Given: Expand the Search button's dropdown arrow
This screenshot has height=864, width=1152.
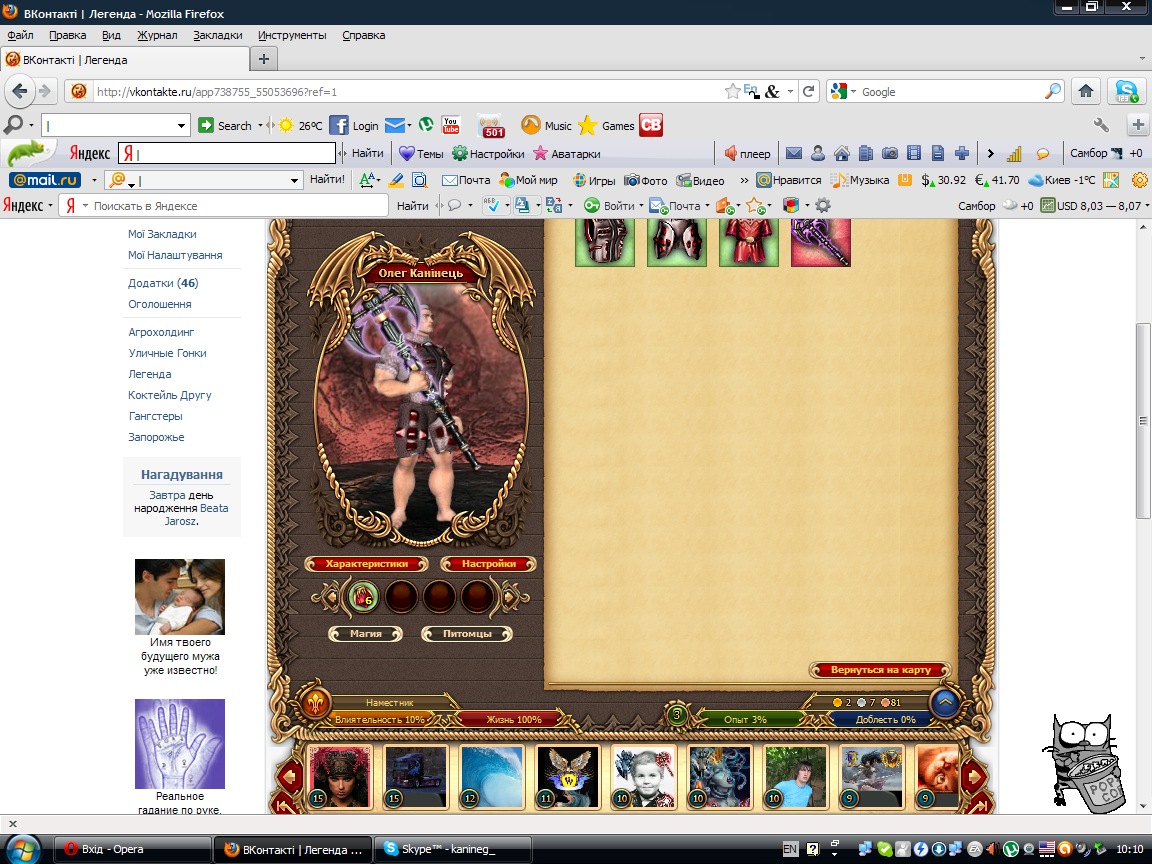Looking at the screenshot, I should click(259, 126).
